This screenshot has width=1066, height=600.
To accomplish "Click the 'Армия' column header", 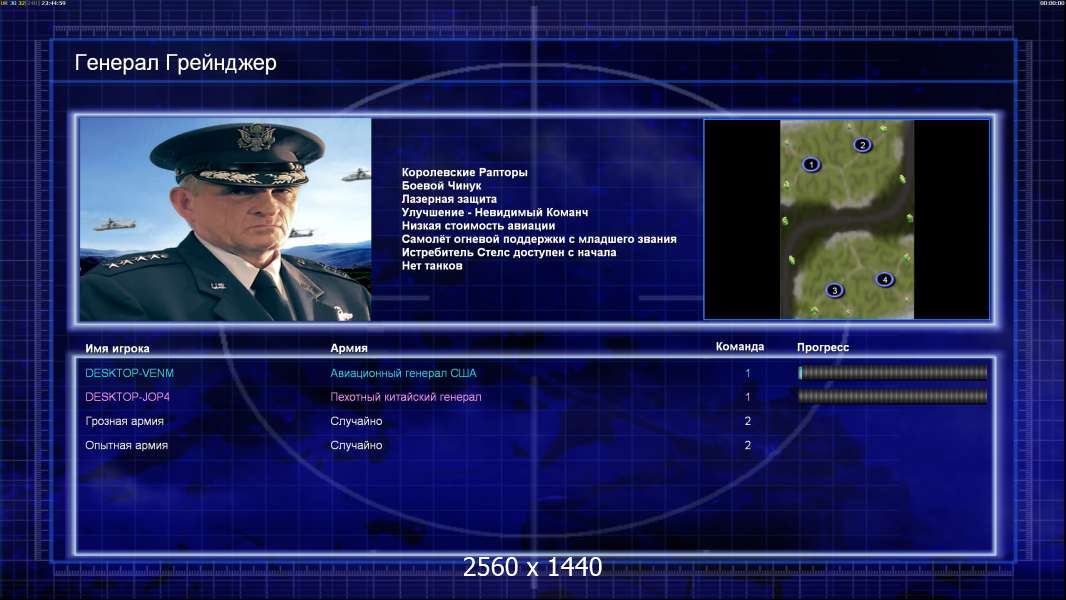I will point(349,348).
